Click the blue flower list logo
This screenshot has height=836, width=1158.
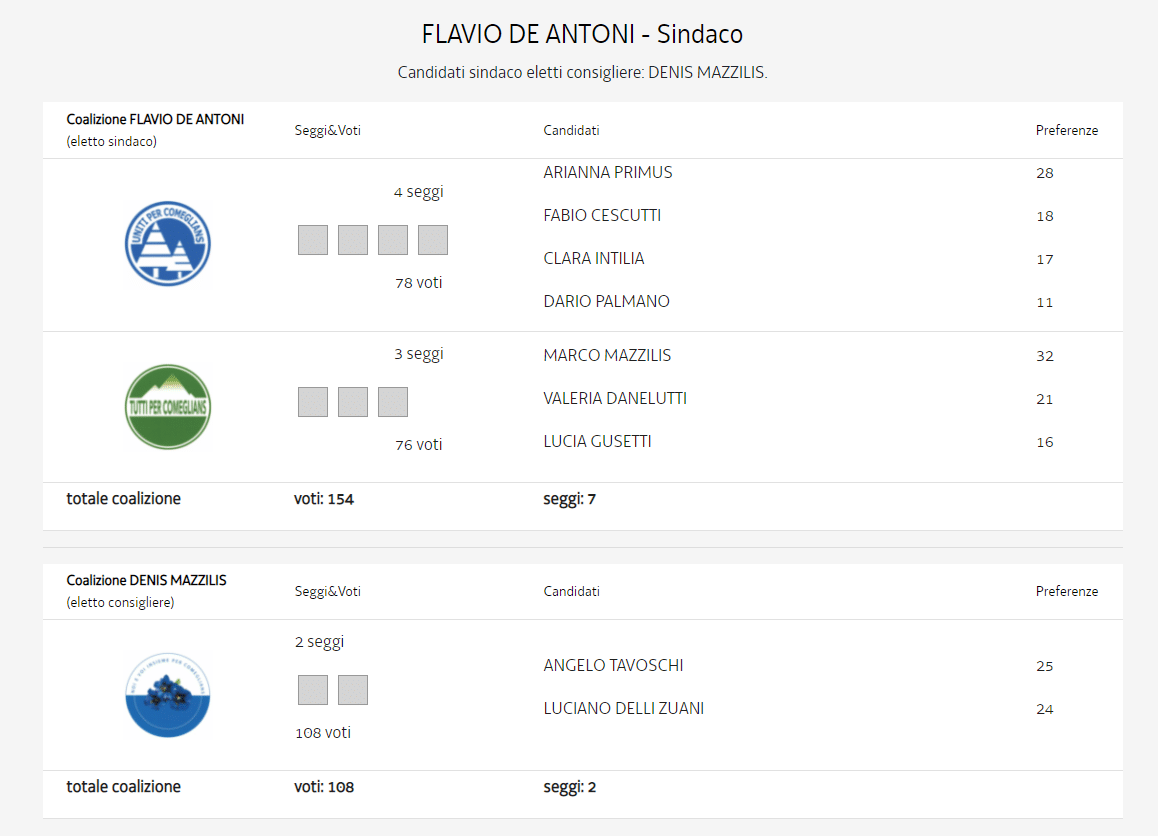(x=168, y=695)
